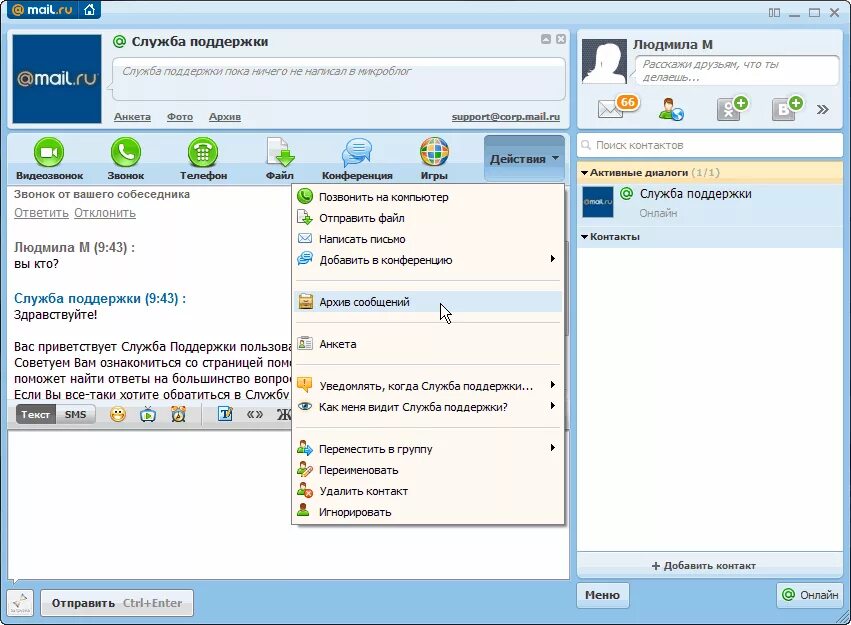Open the smiley emoticons picker
This screenshot has width=851, height=625.
pyautogui.click(x=118, y=414)
